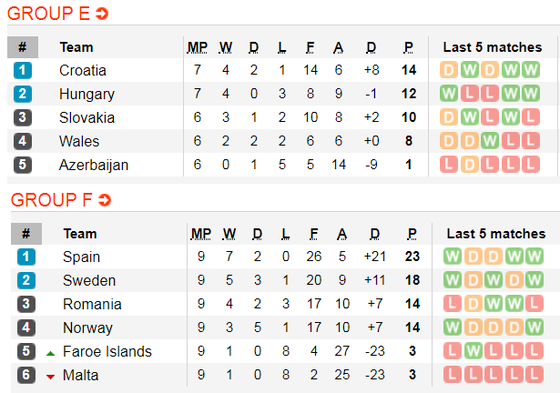
Task: Click Romania's last L result badge
Action: click(534, 304)
